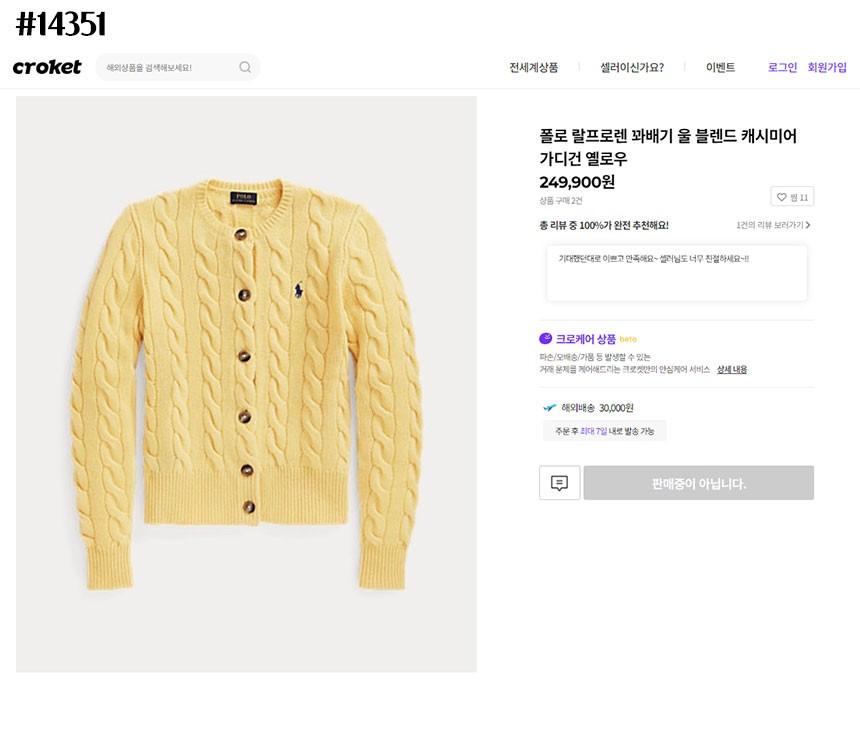Viewport: 860px width, 739px height.
Task: Click the product title text
Action: tap(667, 147)
